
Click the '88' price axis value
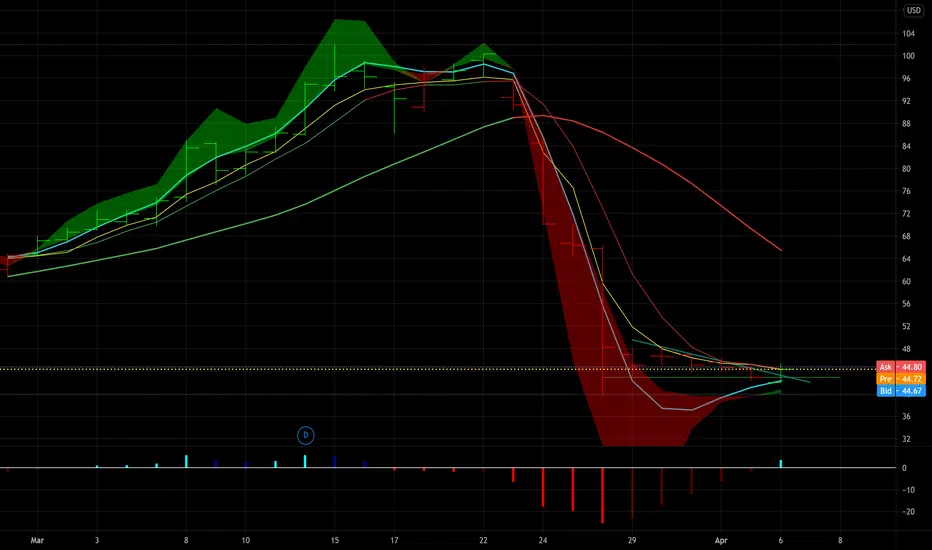click(906, 124)
